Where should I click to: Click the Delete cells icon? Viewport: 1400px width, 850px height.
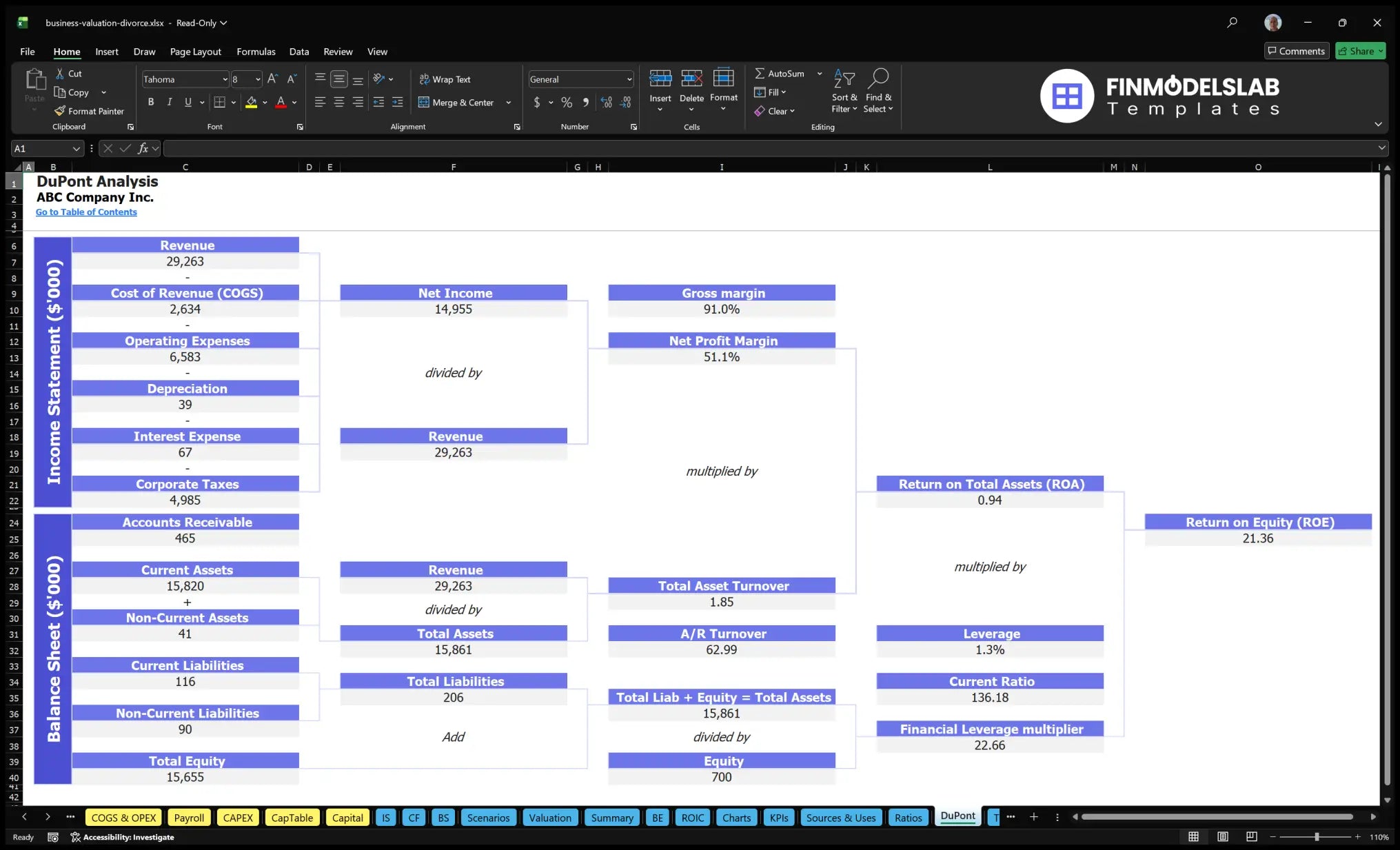tap(691, 78)
